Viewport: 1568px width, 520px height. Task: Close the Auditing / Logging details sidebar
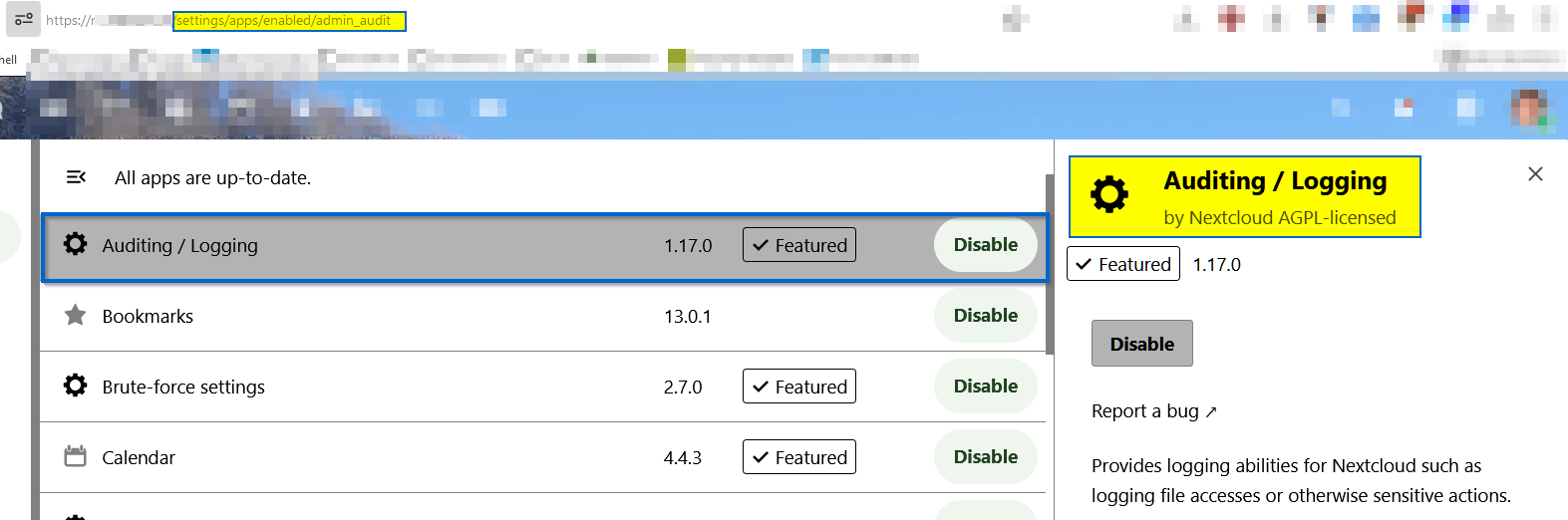coord(1535,174)
